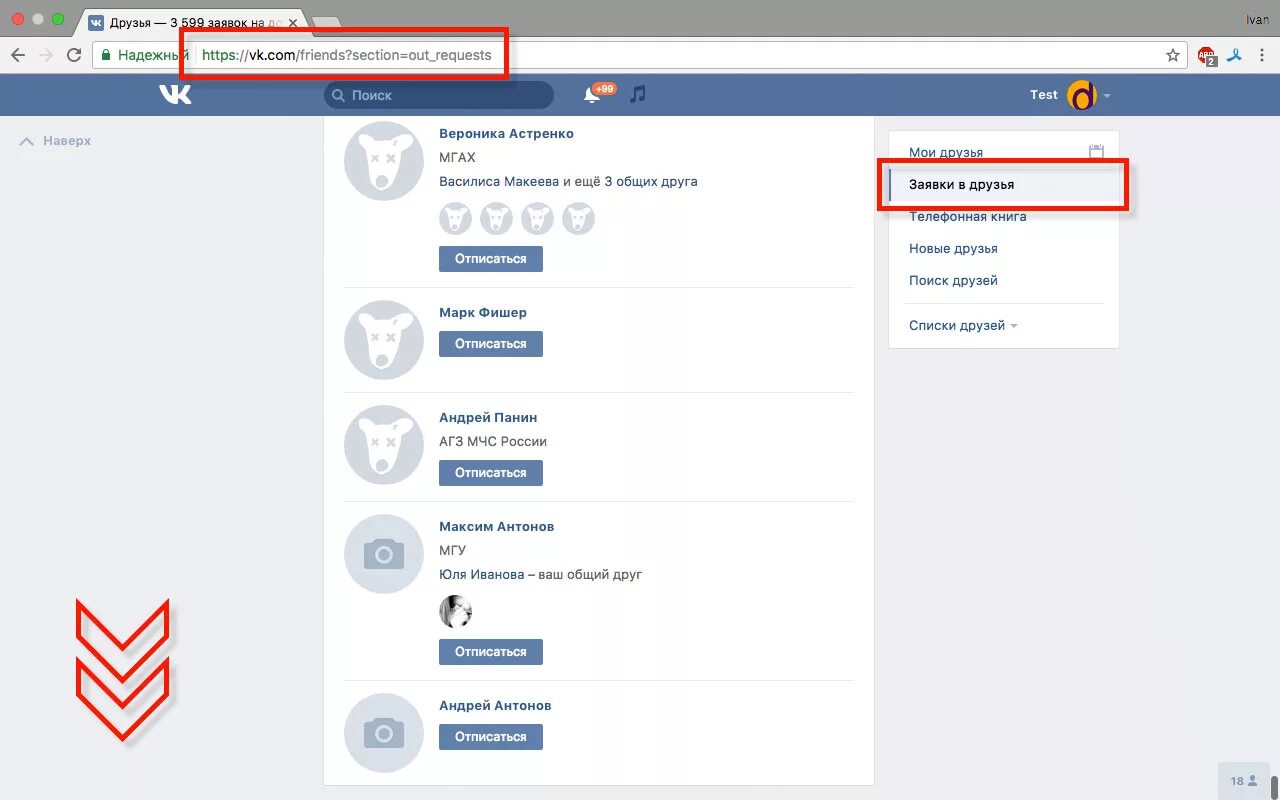This screenshot has width=1280, height=800.
Task: Click the Test profile avatar
Action: pos(1082,95)
